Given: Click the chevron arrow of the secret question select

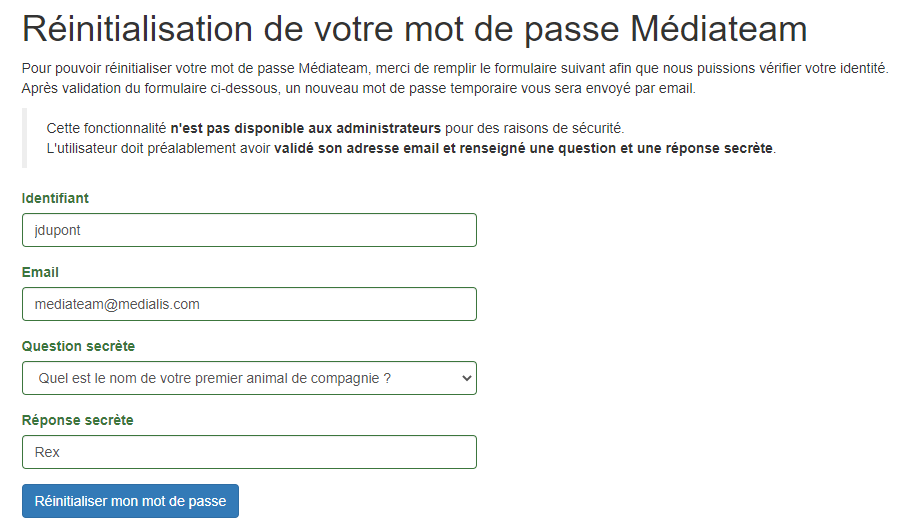Looking at the screenshot, I should point(466,378).
